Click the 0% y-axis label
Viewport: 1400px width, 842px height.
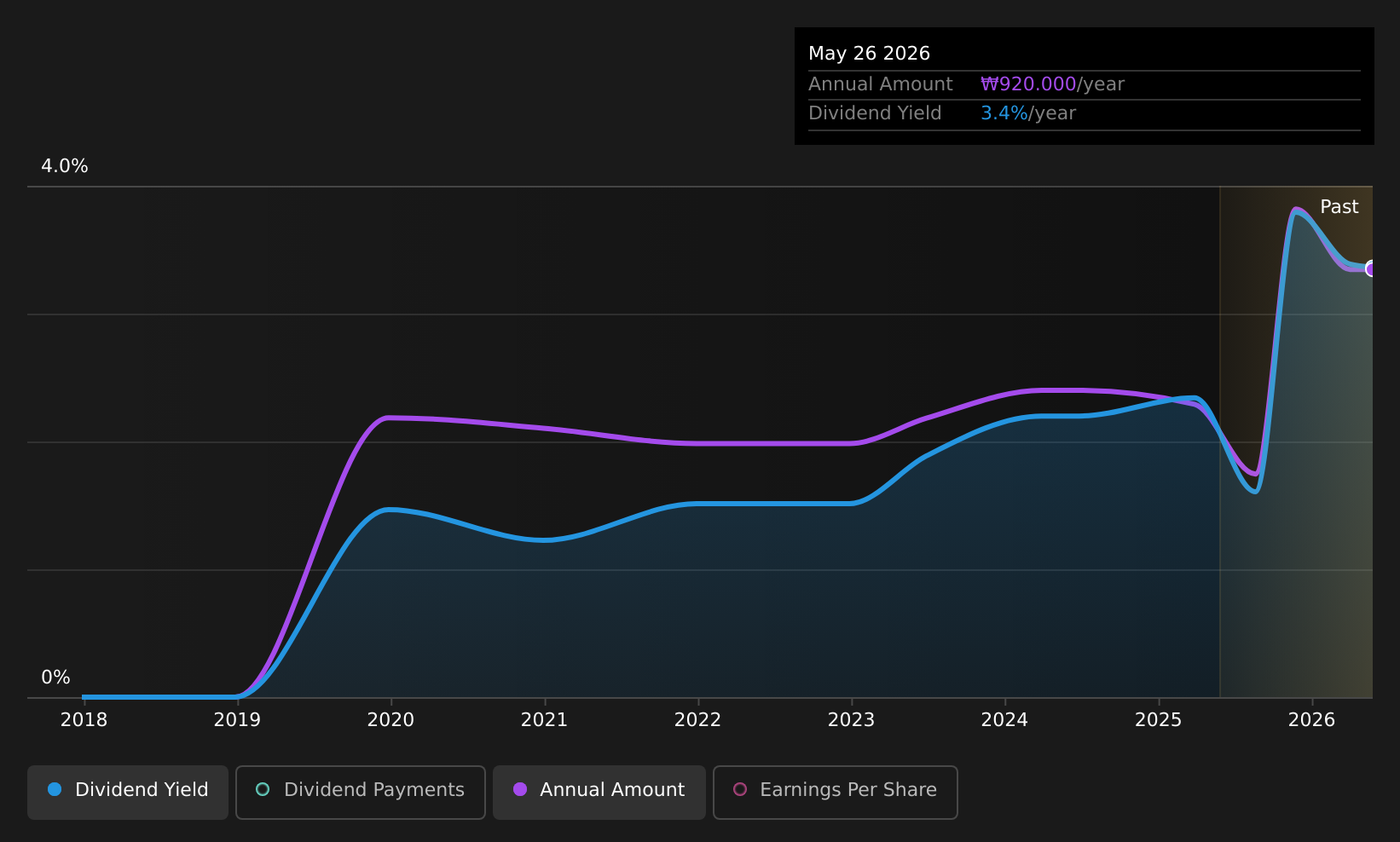pos(55,678)
